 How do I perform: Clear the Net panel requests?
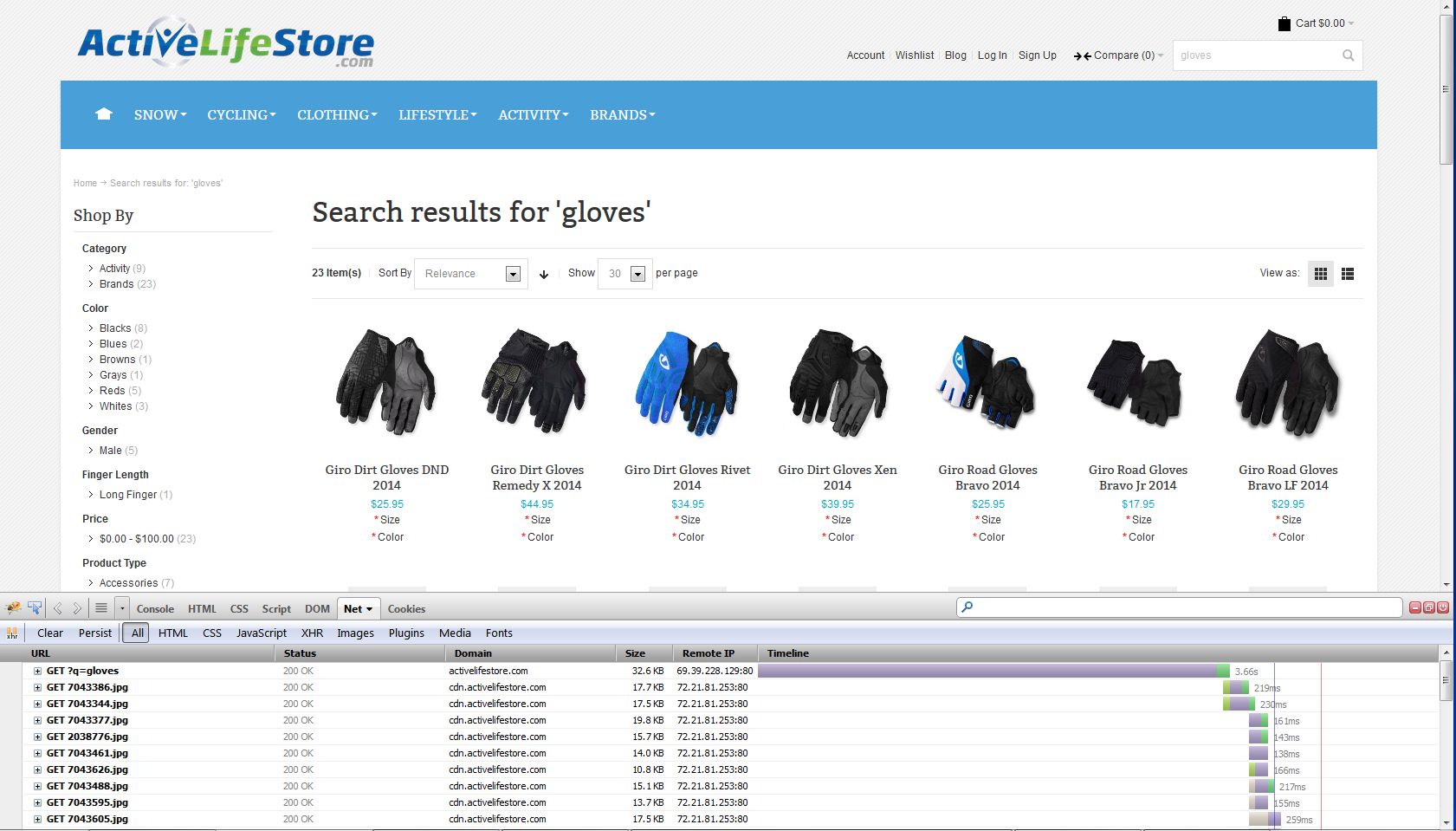point(50,633)
